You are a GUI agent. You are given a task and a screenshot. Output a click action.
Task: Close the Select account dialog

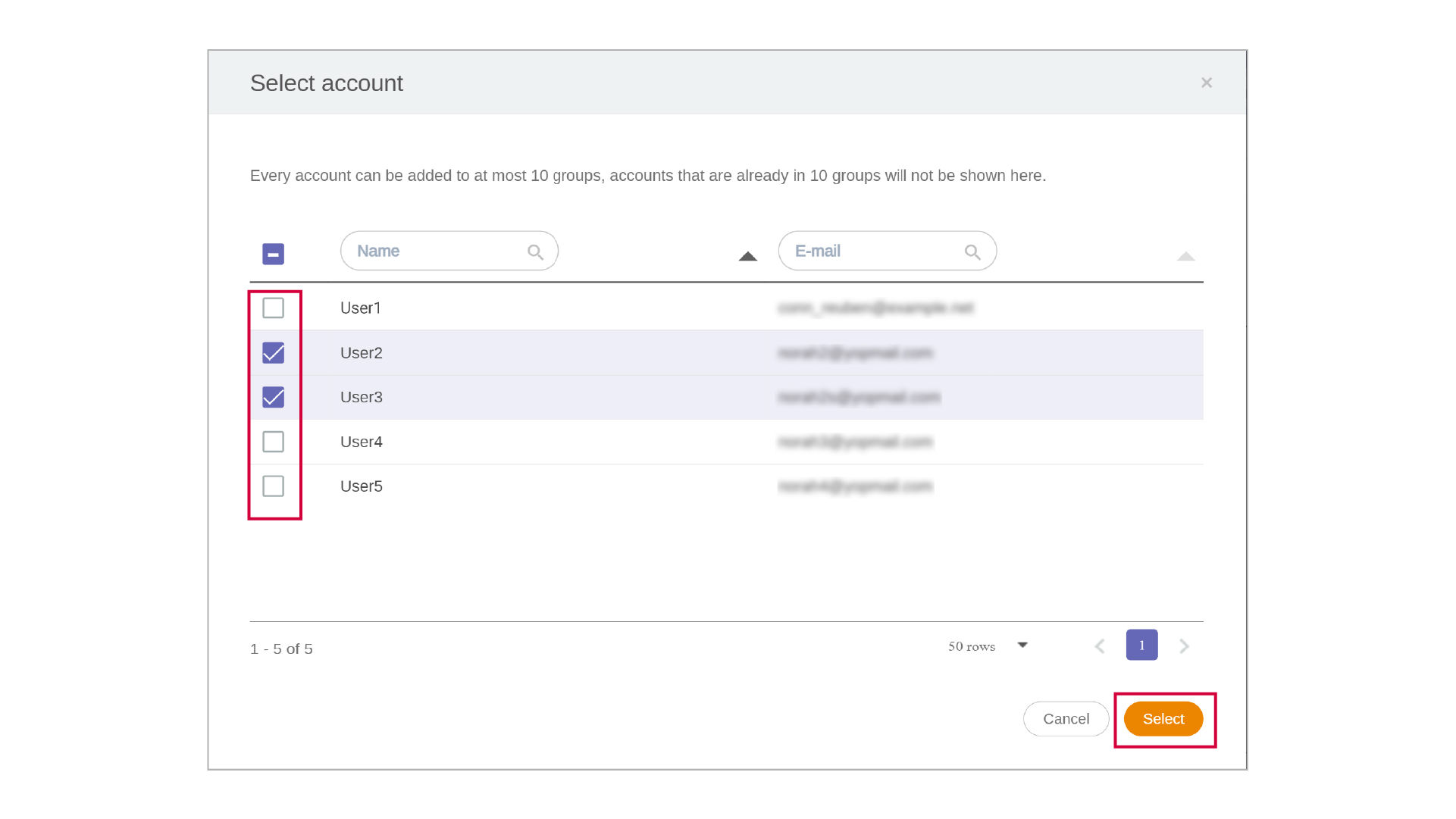pos(1207,83)
